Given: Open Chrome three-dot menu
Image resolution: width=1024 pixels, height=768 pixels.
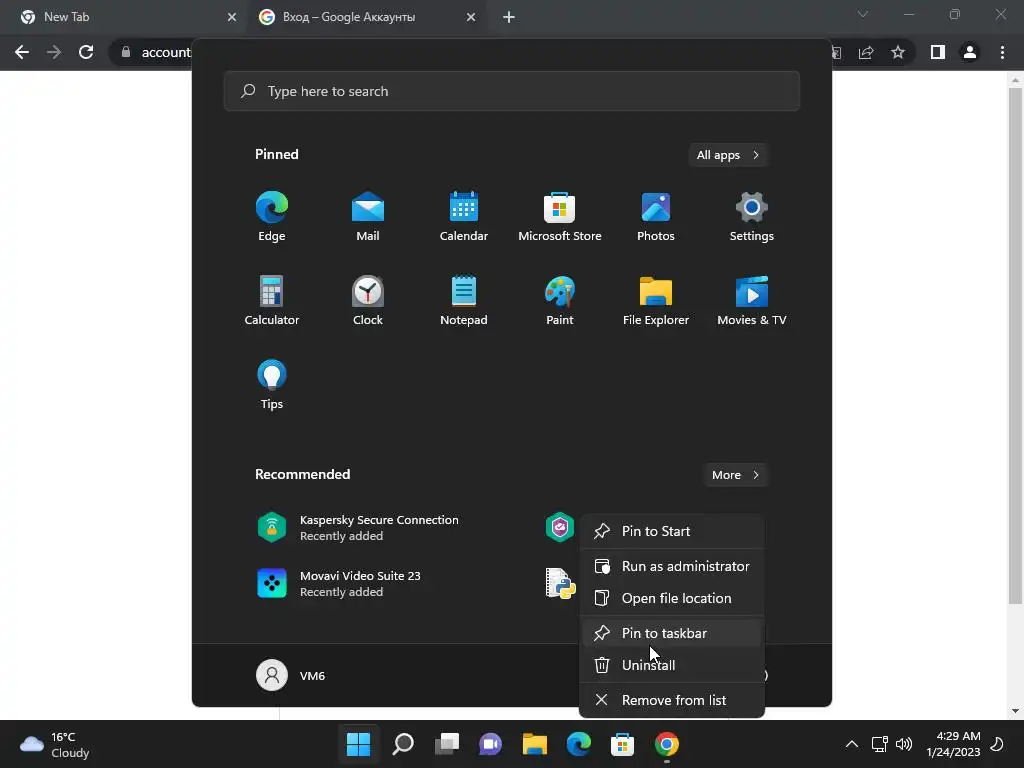Looking at the screenshot, I should coord(1002,52).
